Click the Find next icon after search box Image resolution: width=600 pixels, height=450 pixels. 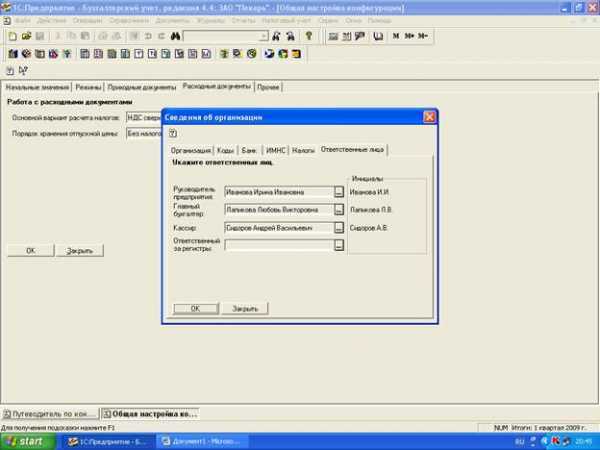point(276,36)
